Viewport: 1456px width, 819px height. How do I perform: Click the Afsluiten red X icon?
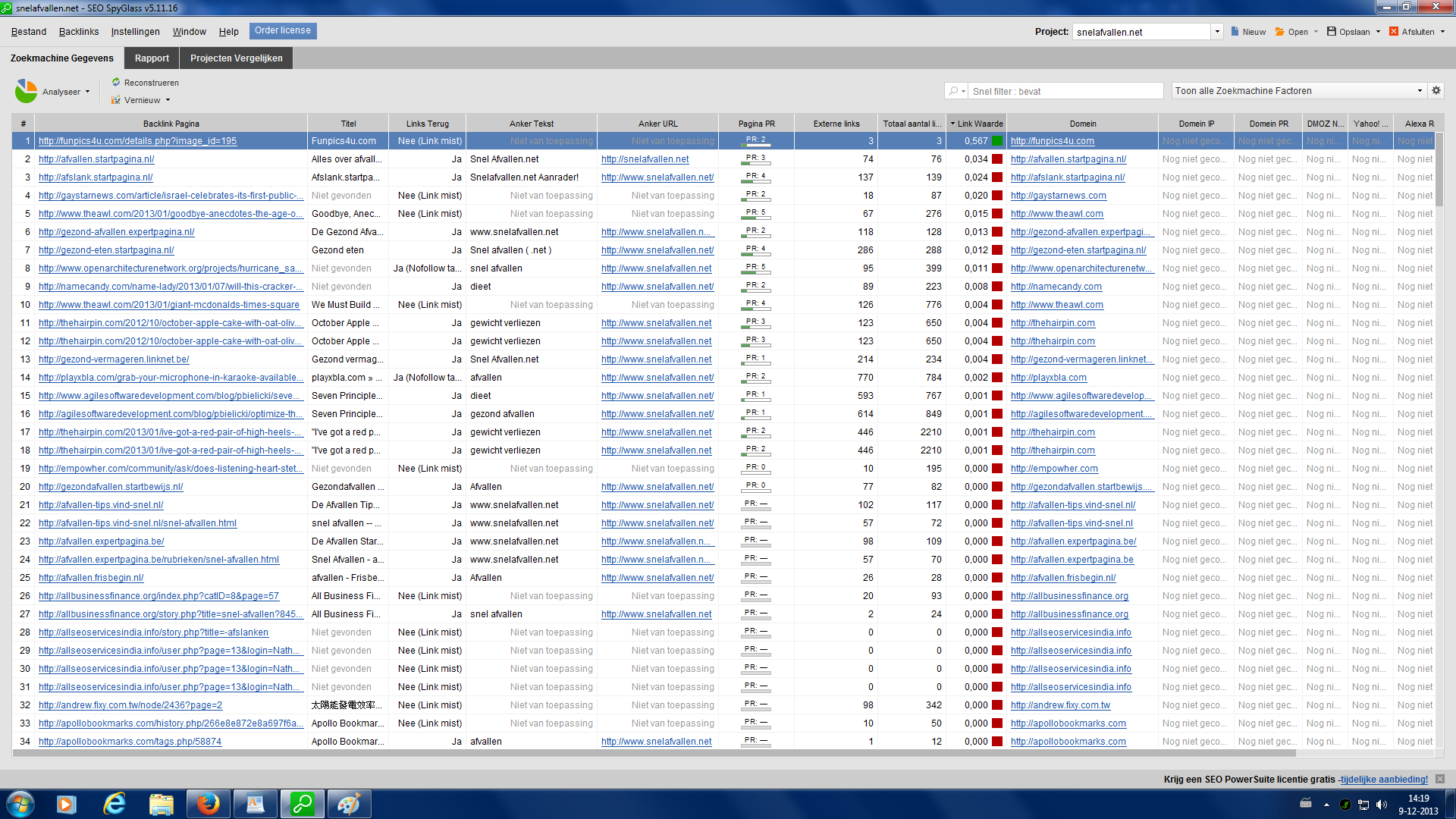coord(1393,32)
